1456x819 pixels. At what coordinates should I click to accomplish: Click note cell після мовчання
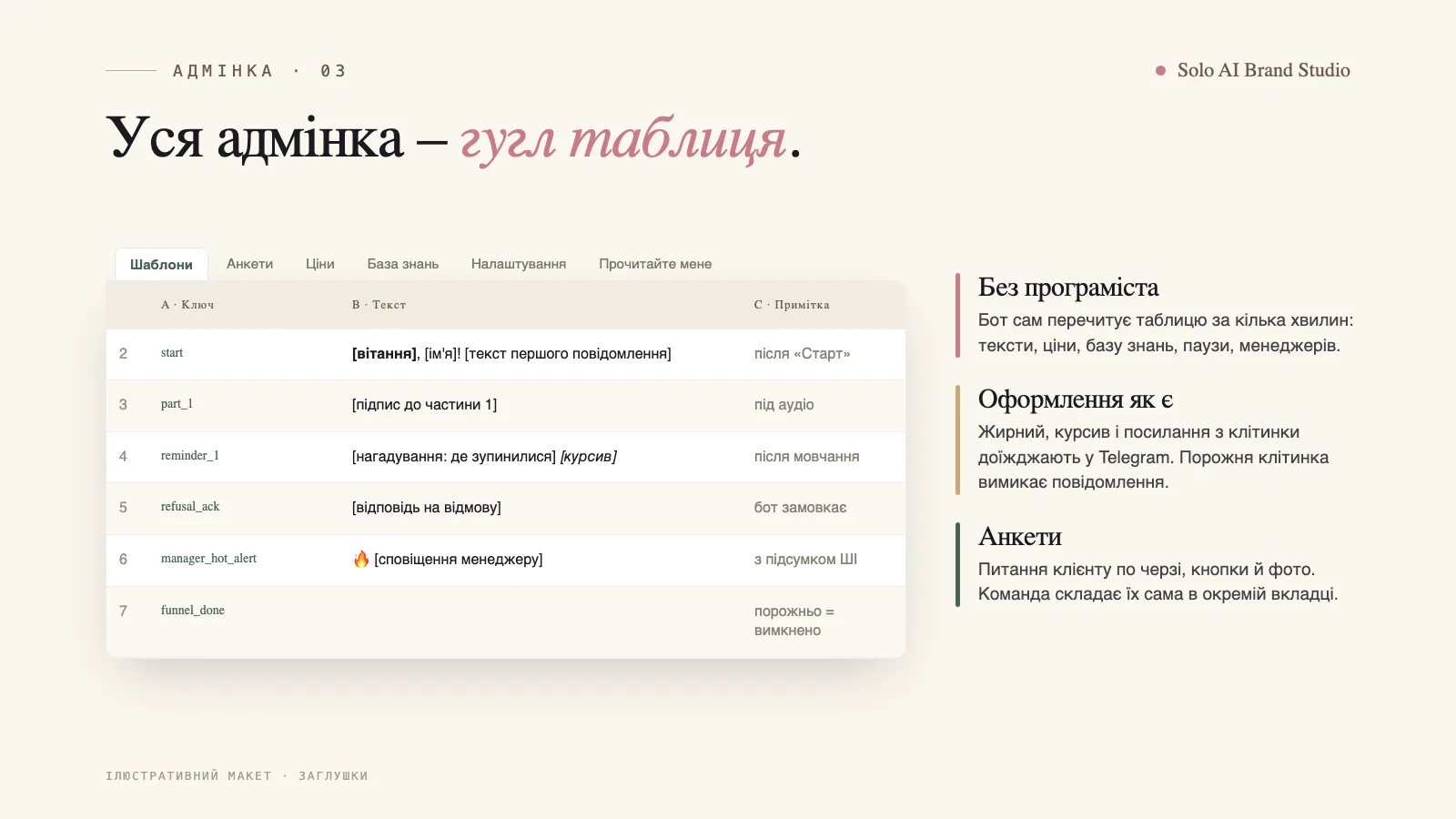pos(806,457)
